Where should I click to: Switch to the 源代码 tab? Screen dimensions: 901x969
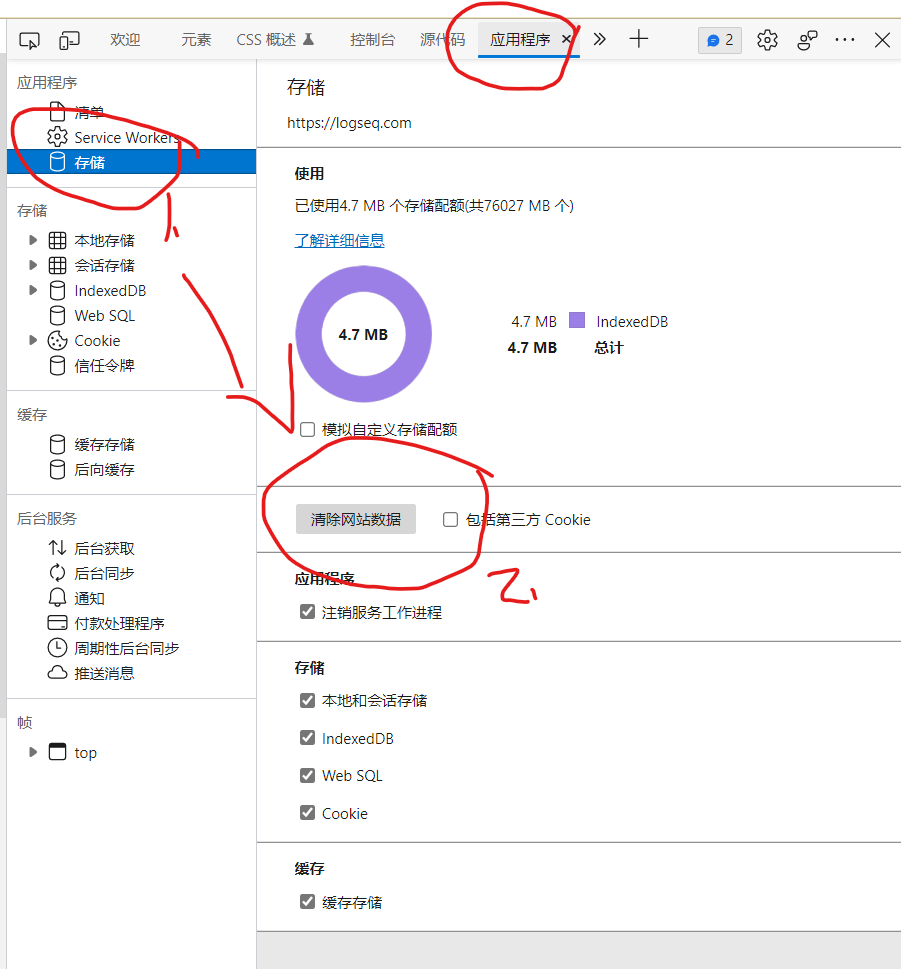[x=442, y=40]
